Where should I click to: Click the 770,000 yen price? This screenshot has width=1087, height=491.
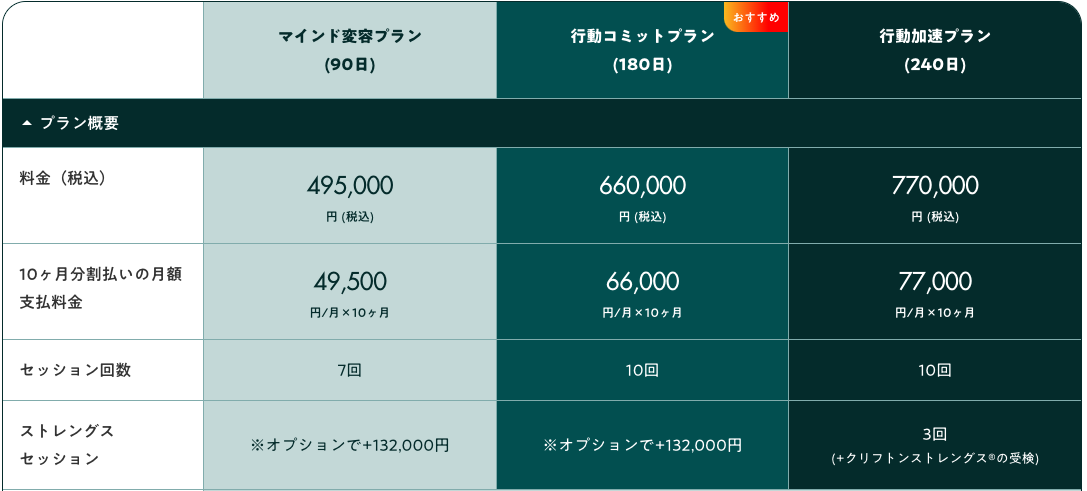[935, 186]
